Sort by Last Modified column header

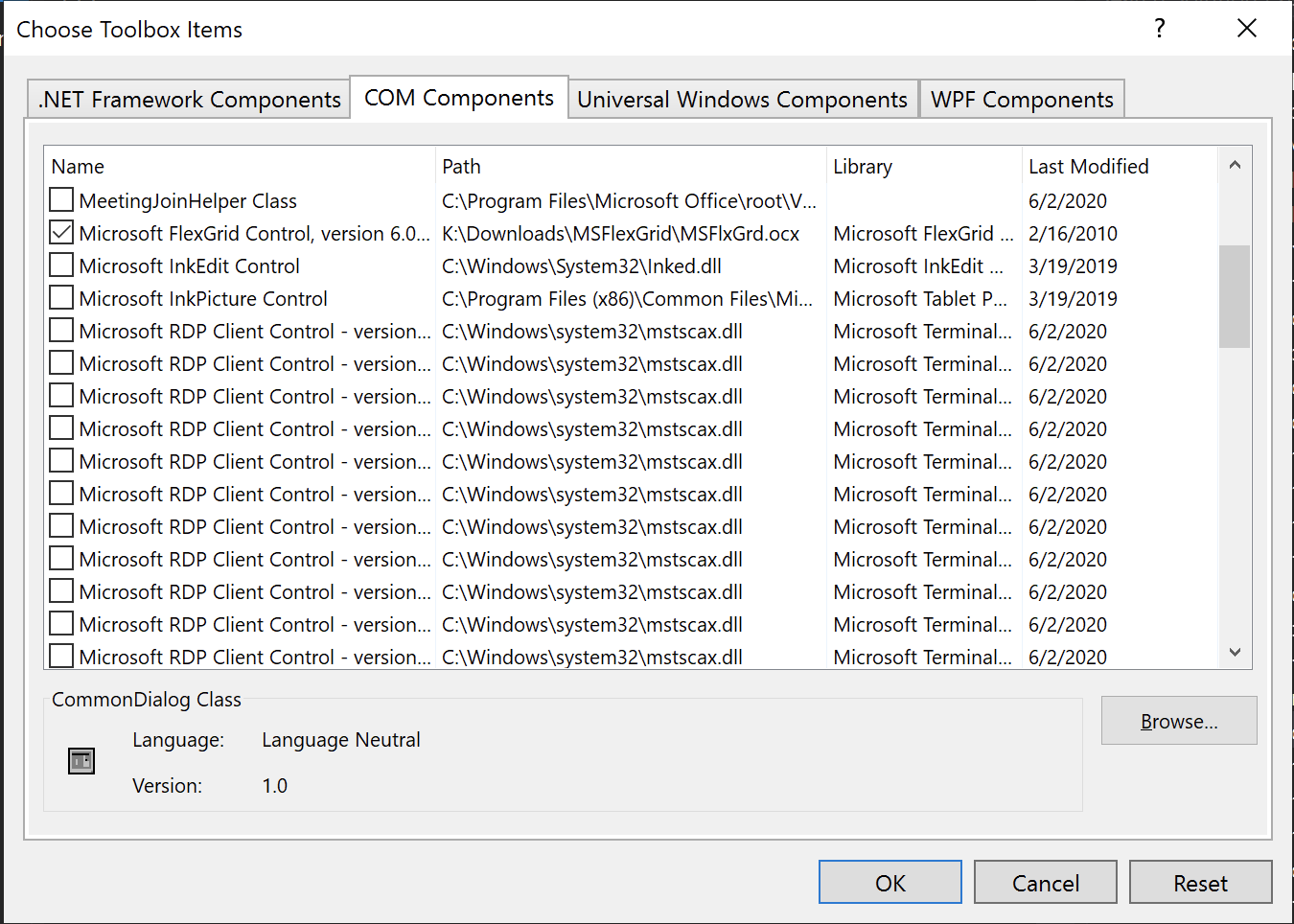click(x=1120, y=166)
